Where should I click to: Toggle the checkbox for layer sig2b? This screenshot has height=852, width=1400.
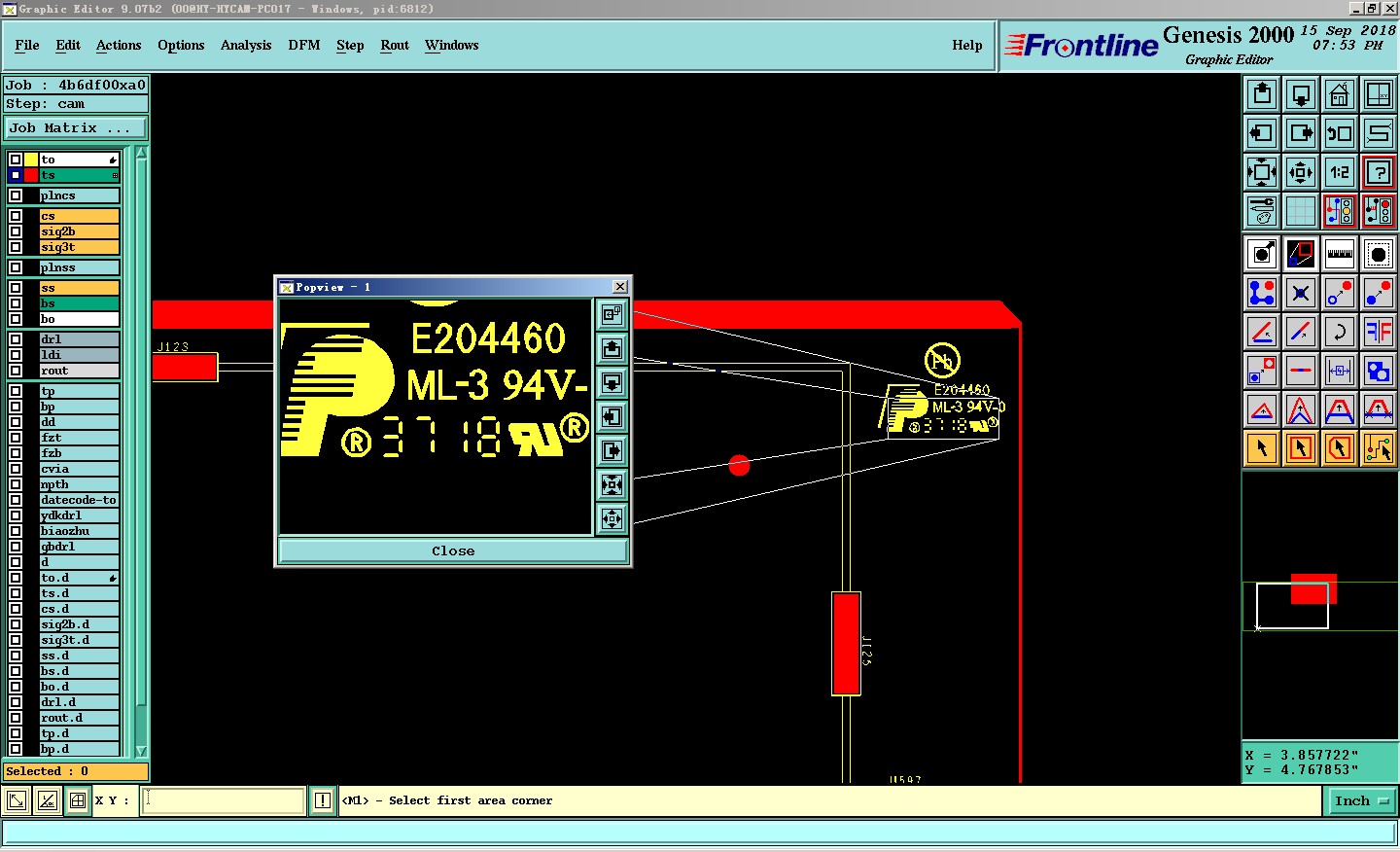pyautogui.click(x=16, y=231)
